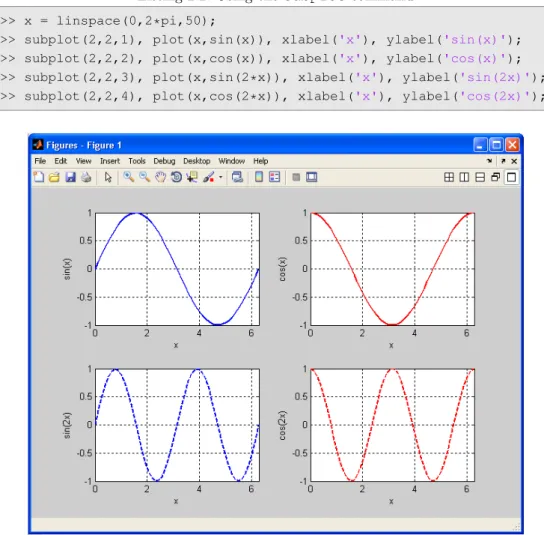Maximize the Figures window
The image size is (544, 535).
point(496,145)
